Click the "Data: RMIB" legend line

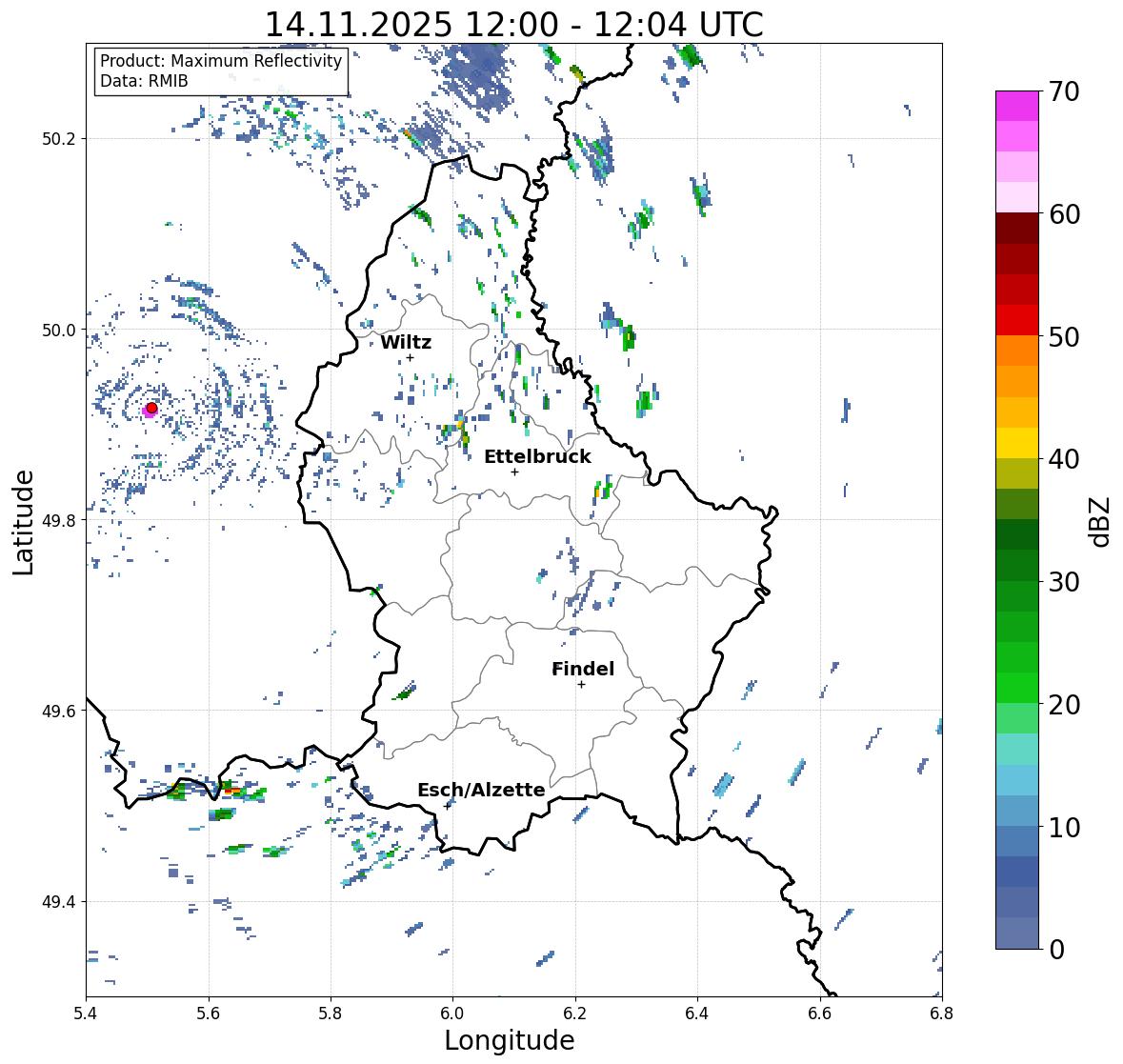(x=144, y=81)
